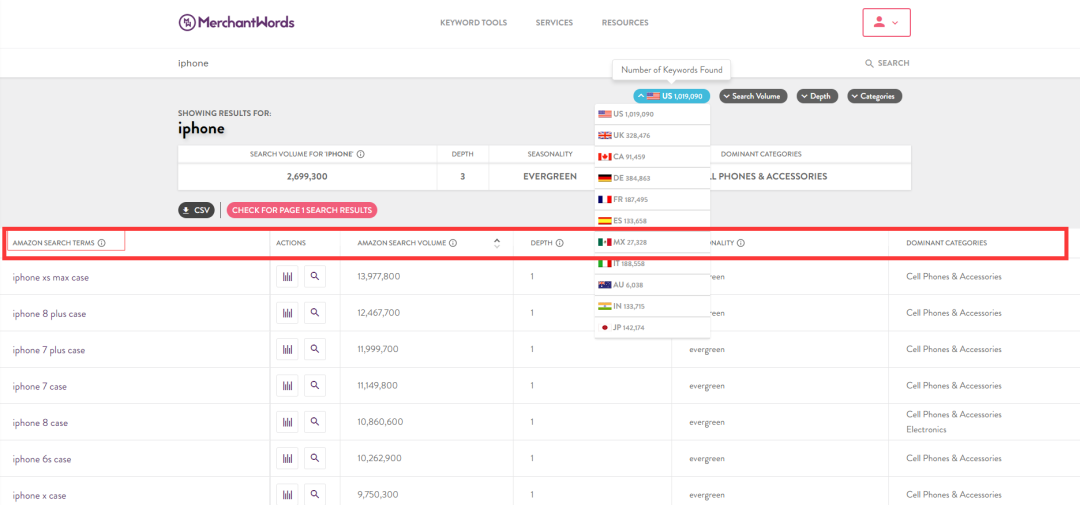Open bar chart for iphone 6s case
Screen dimensions: 1080x505
coord(288,459)
